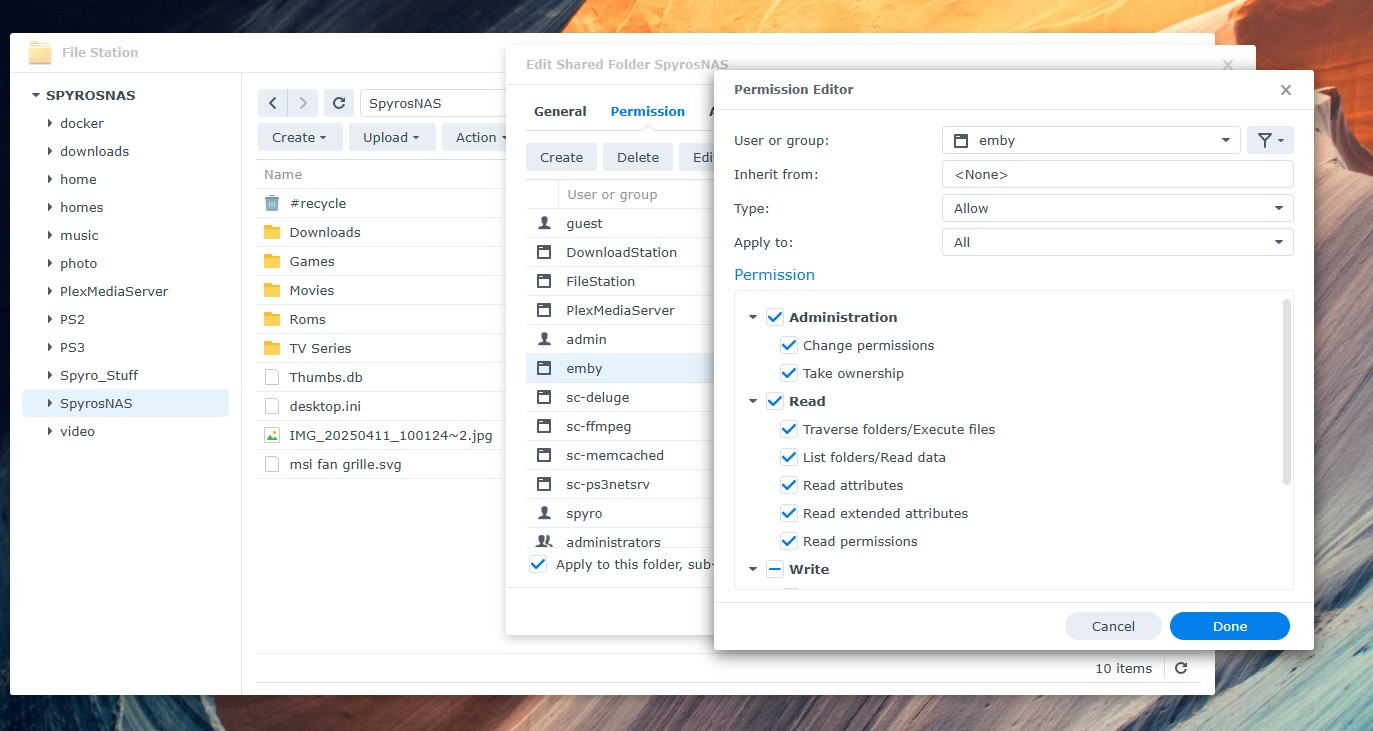
Task: Open the Apply to dropdown
Action: [1117, 242]
